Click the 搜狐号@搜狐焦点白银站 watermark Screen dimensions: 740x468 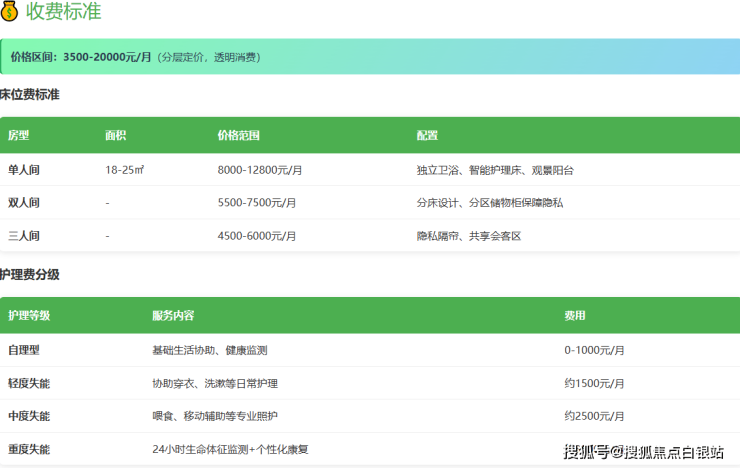[644, 452]
